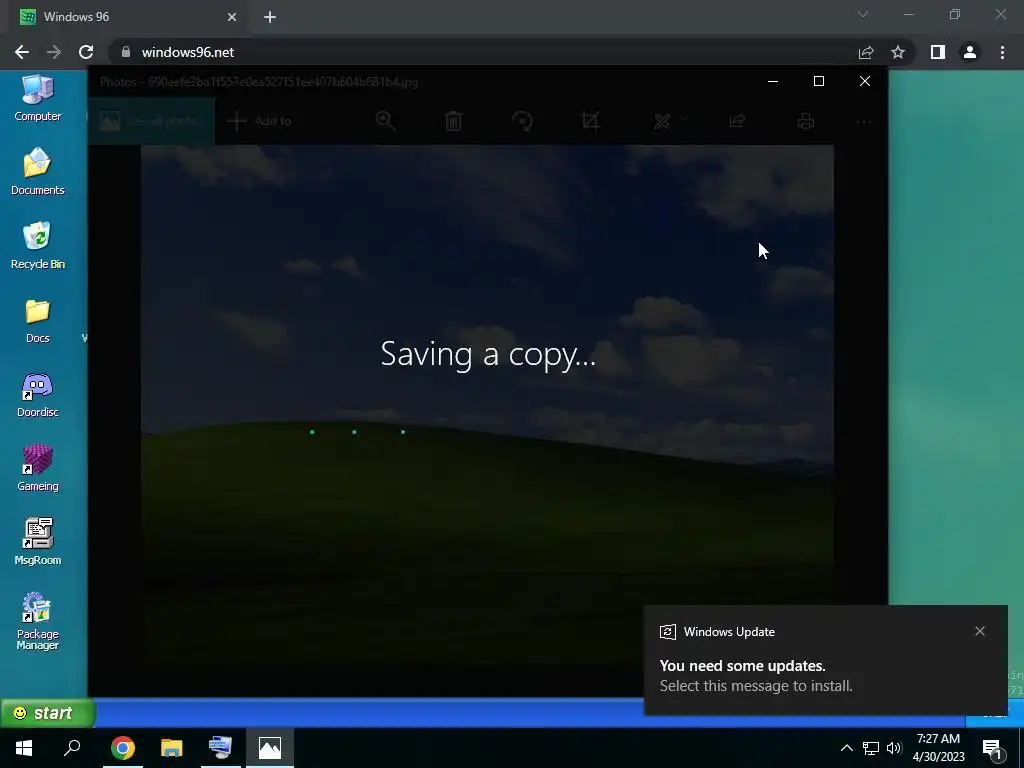
Task: Click the Add to button in Photos
Action: [259, 121]
